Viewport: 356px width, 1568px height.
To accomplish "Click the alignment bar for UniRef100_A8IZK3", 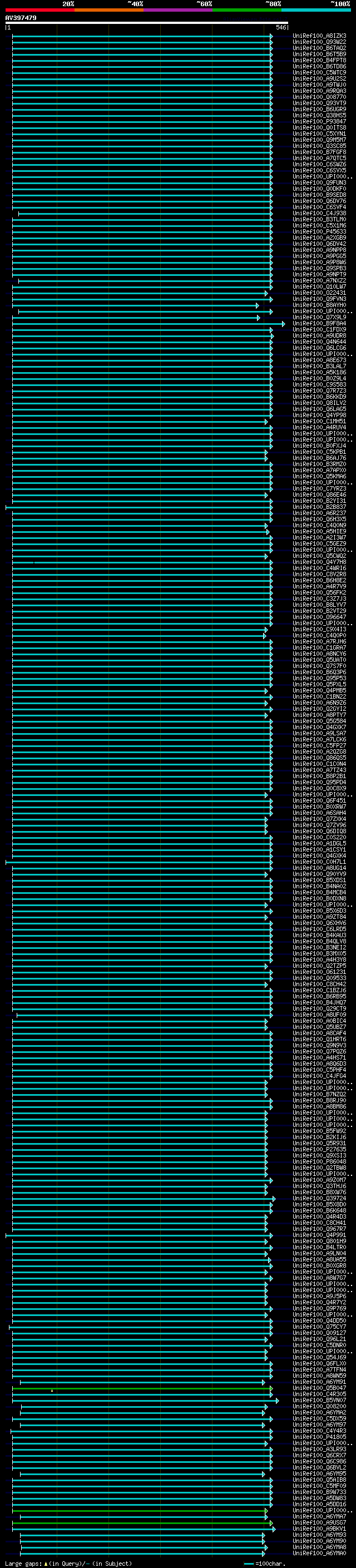I will pyautogui.click(x=142, y=37).
